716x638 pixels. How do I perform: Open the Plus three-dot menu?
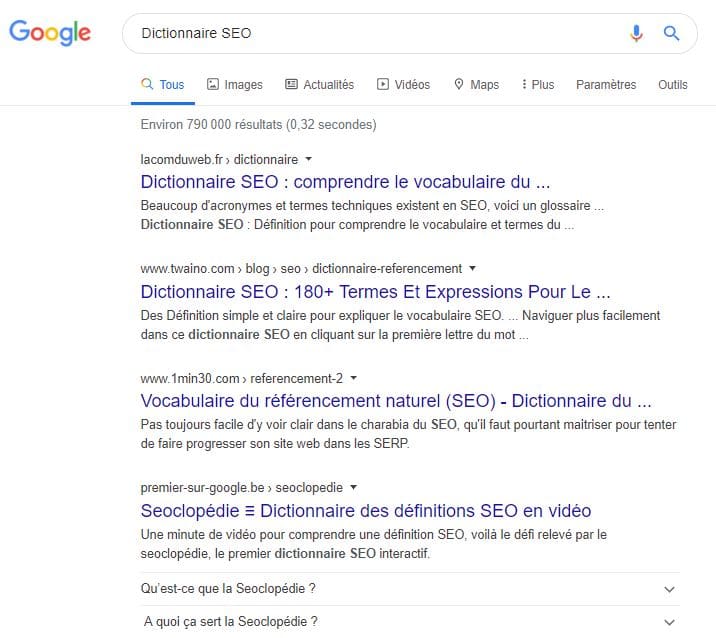[x=538, y=84]
